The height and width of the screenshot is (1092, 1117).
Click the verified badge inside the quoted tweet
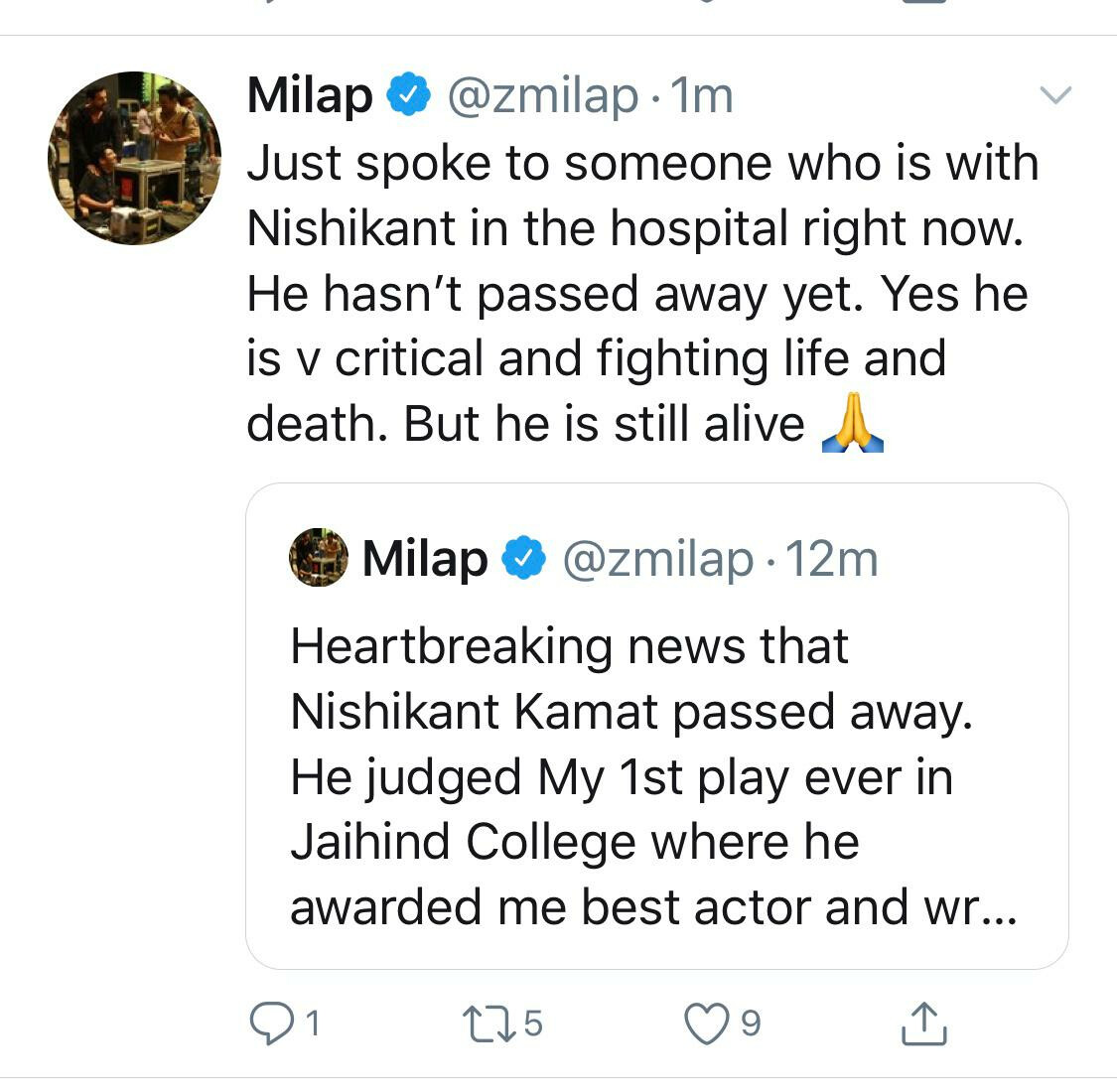[x=524, y=559]
